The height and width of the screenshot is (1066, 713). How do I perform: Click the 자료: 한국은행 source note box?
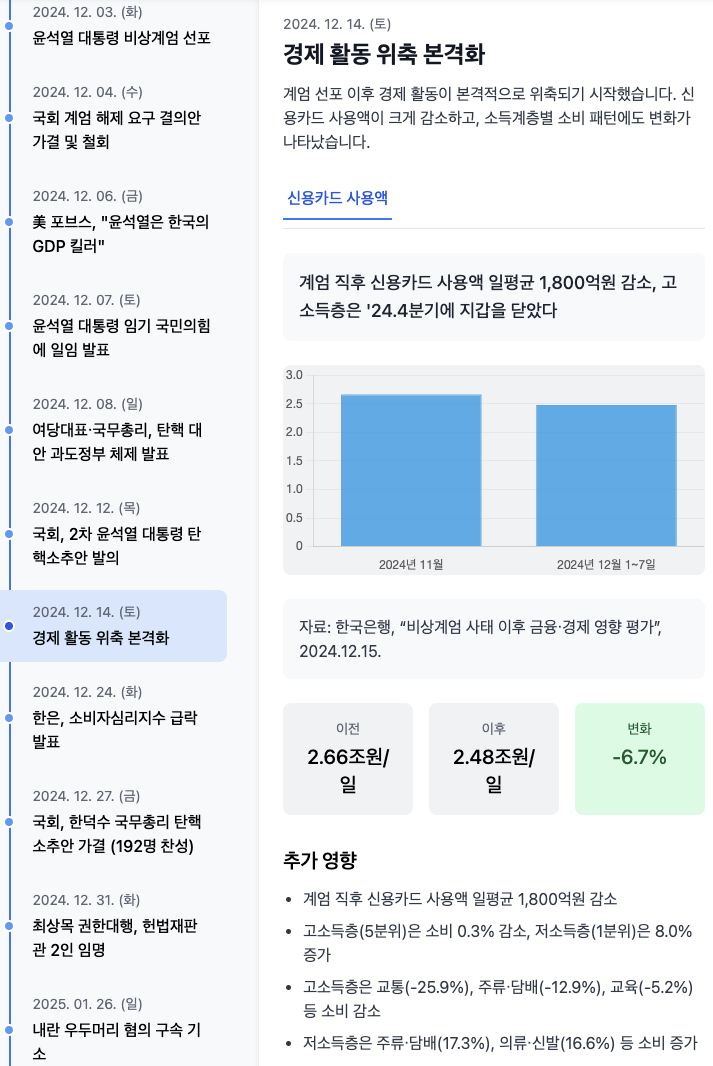click(494, 639)
